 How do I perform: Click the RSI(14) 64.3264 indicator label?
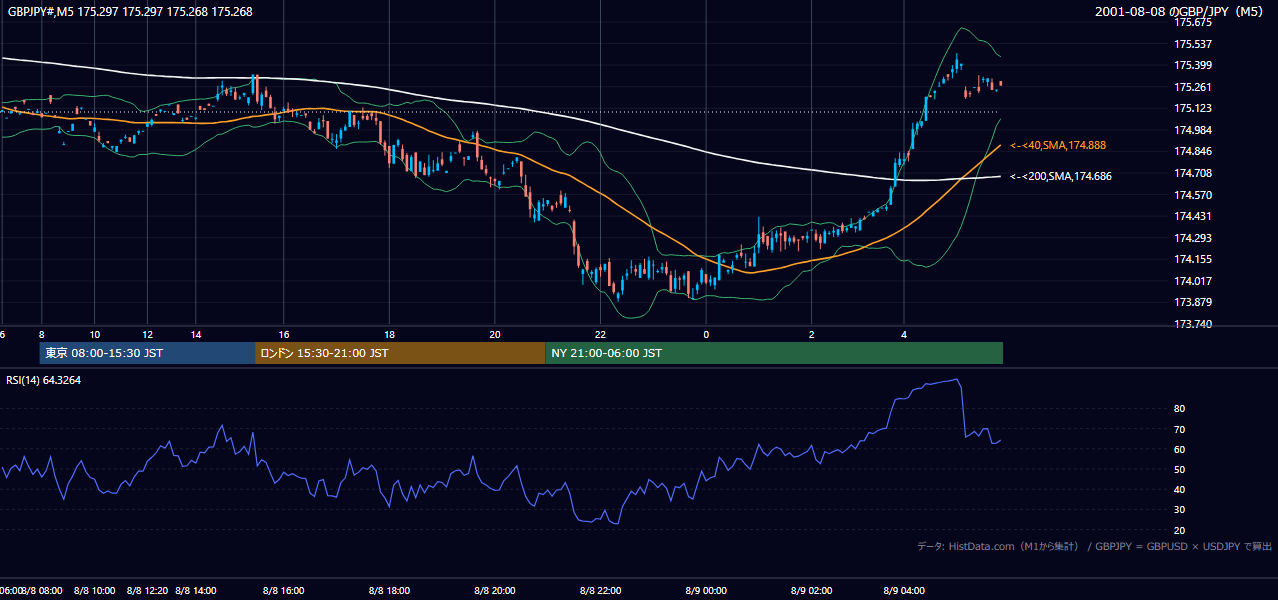coord(43,380)
